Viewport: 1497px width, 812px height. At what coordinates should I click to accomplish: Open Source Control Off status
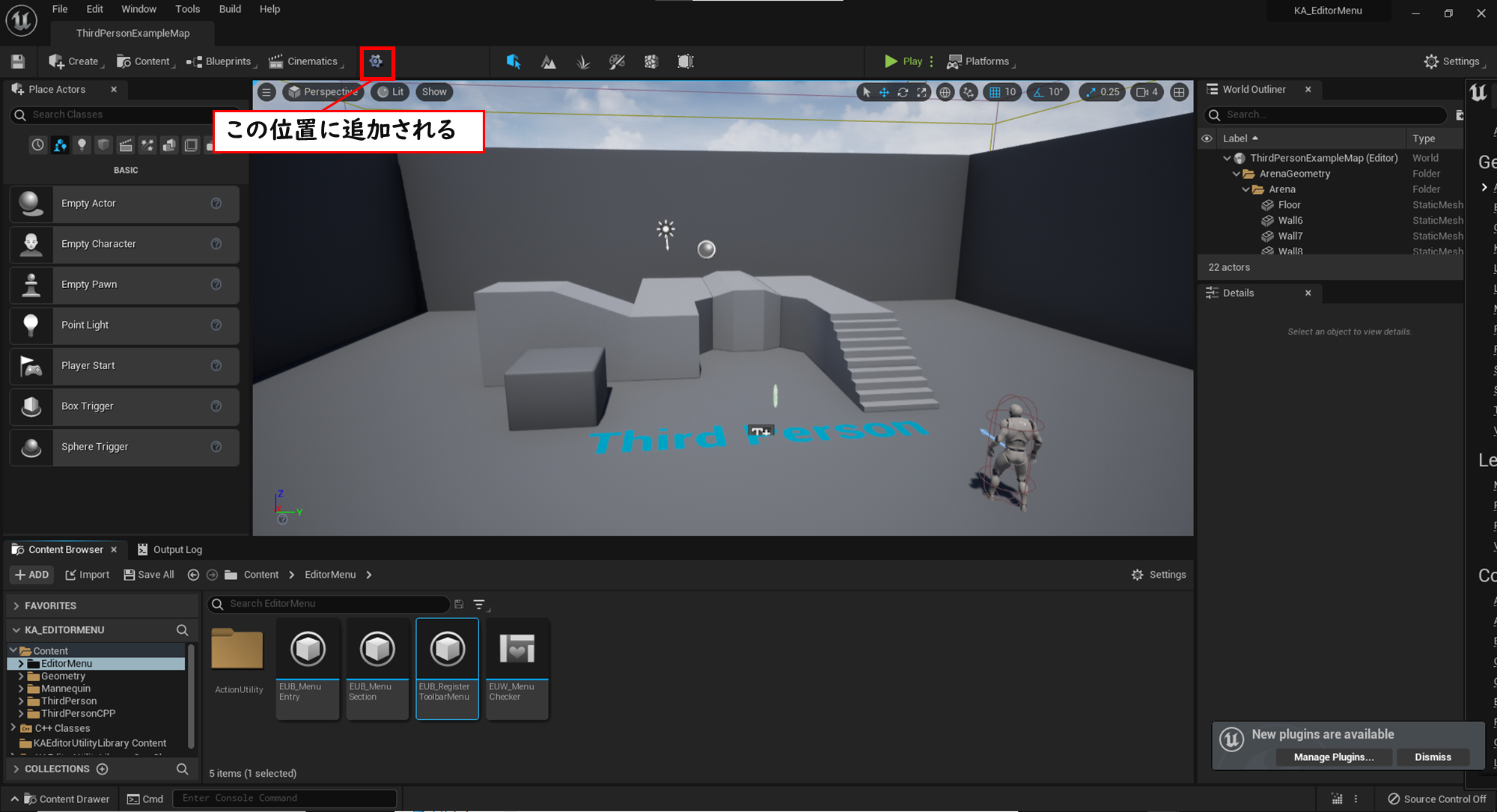coord(1437,799)
